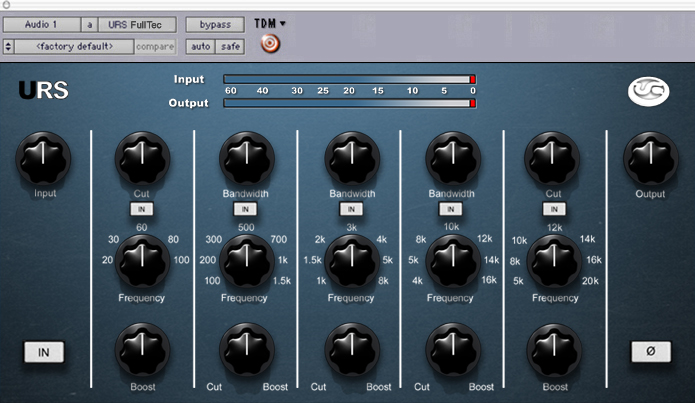Click the 500 Hz band Frequency knob

[x=246, y=261]
